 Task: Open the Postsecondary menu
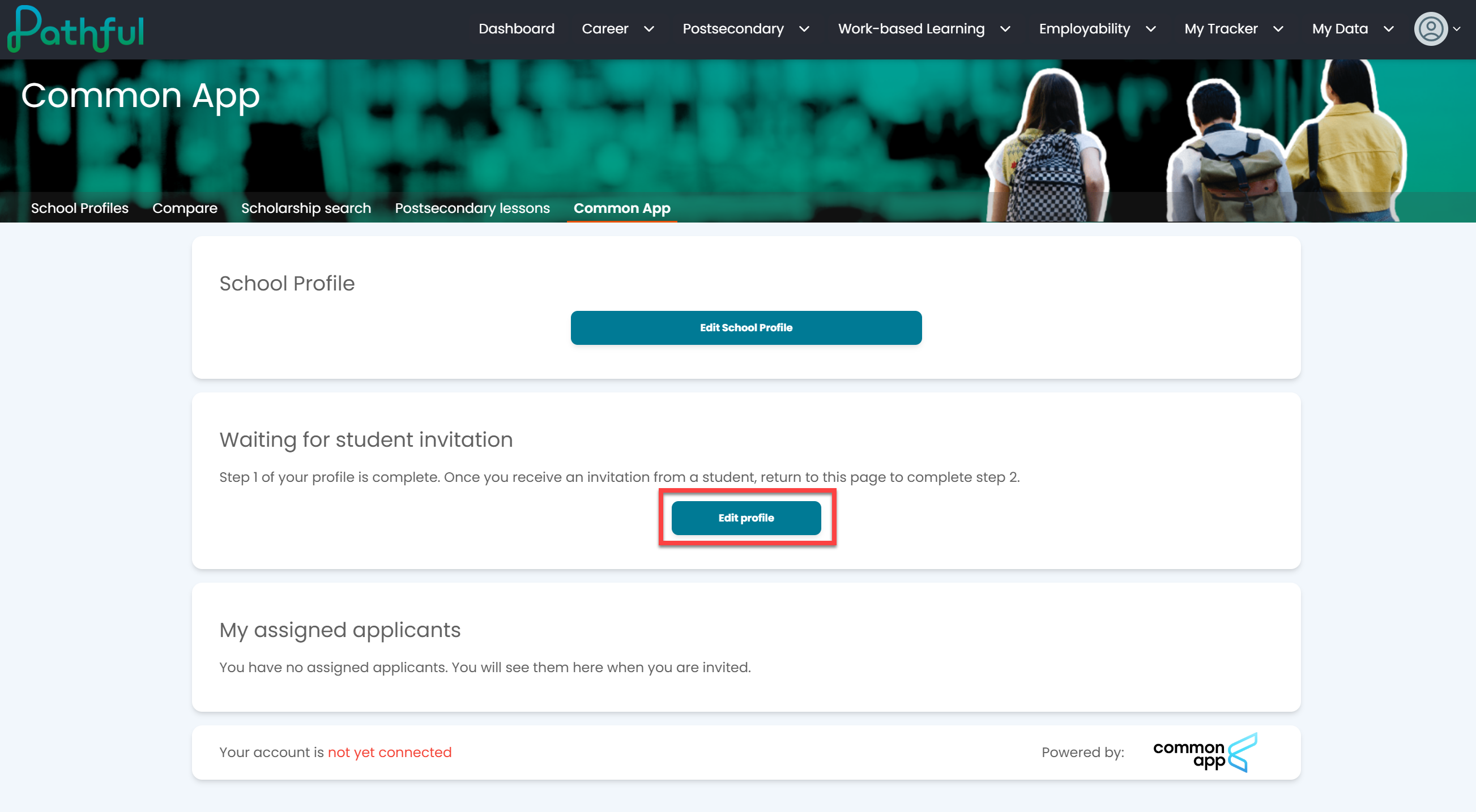(733, 29)
